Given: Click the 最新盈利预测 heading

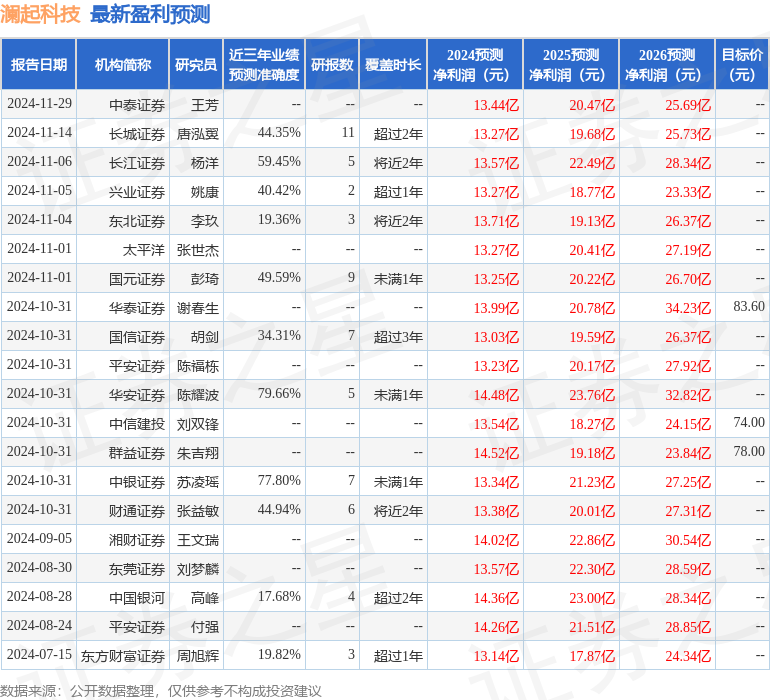Looking at the screenshot, I should pos(150,14).
